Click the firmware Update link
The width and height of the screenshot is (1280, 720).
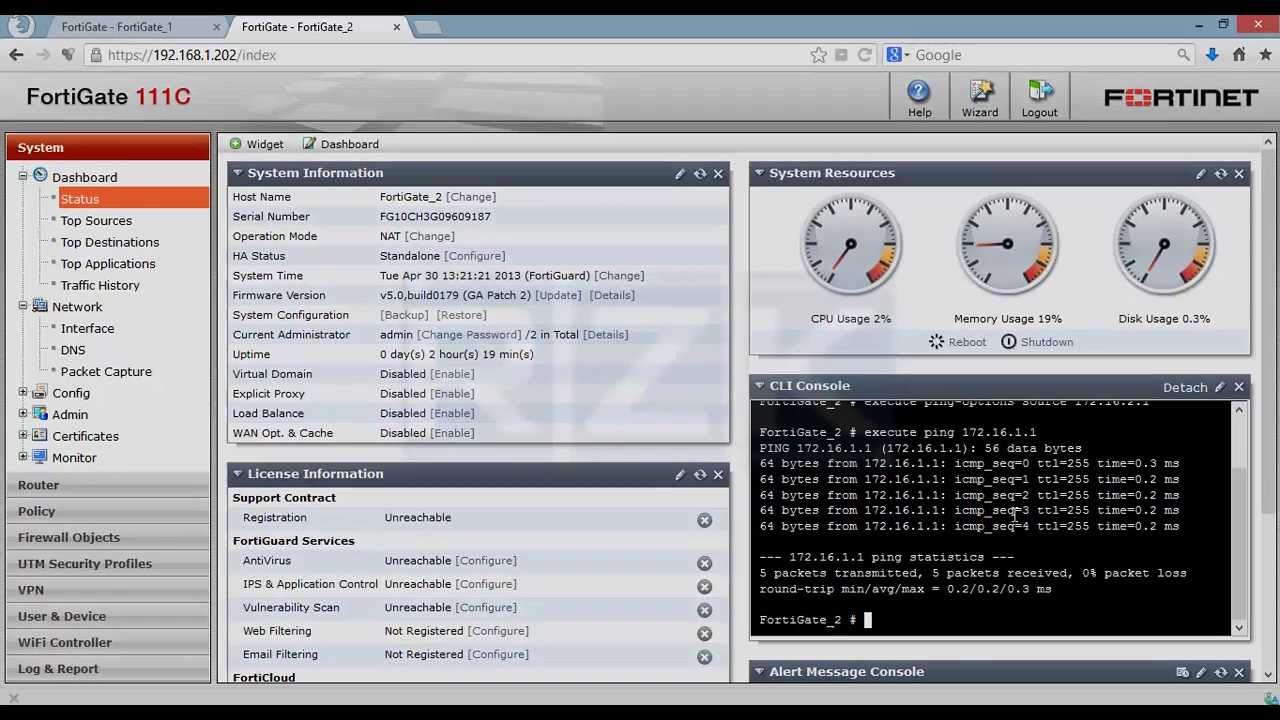[x=558, y=295]
